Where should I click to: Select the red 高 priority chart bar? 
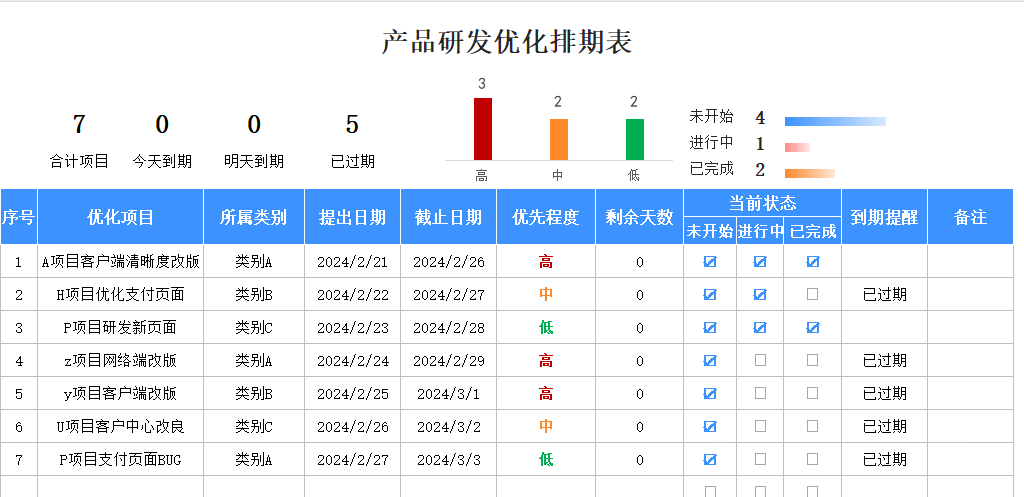pos(483,129)
